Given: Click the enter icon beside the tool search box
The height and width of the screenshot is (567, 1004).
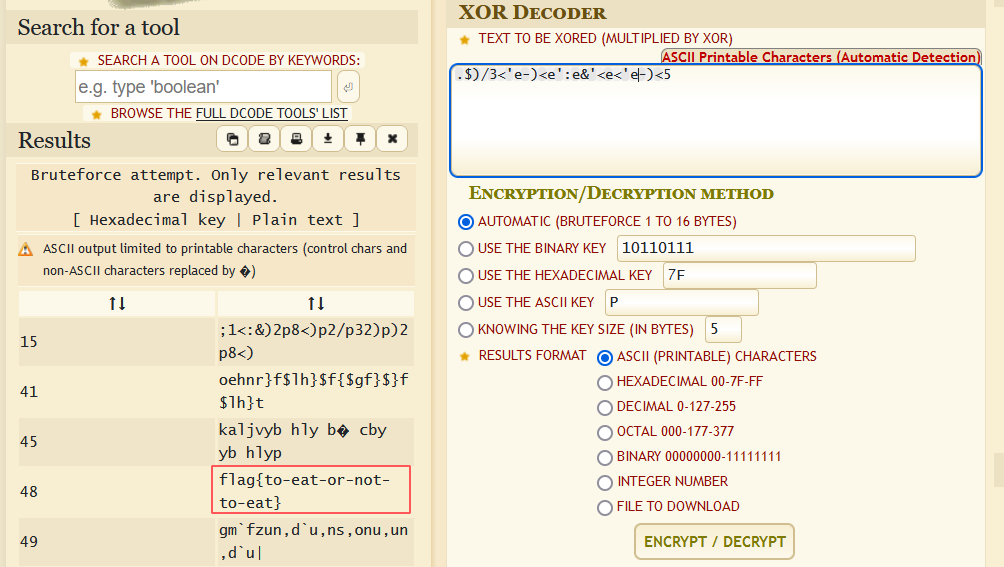Looking at the screenshot, I should click(348, 87).
